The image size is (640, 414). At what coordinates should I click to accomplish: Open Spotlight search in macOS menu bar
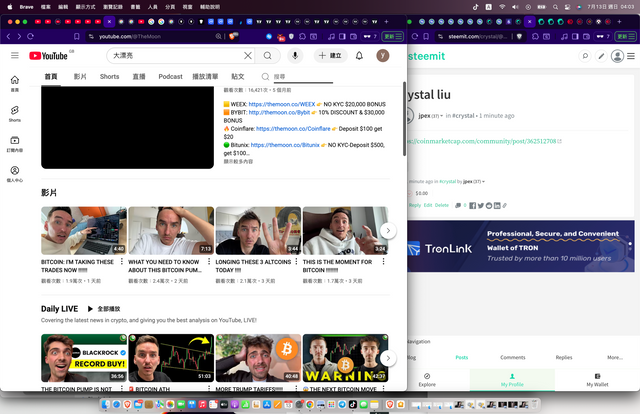tap(555, 7)
